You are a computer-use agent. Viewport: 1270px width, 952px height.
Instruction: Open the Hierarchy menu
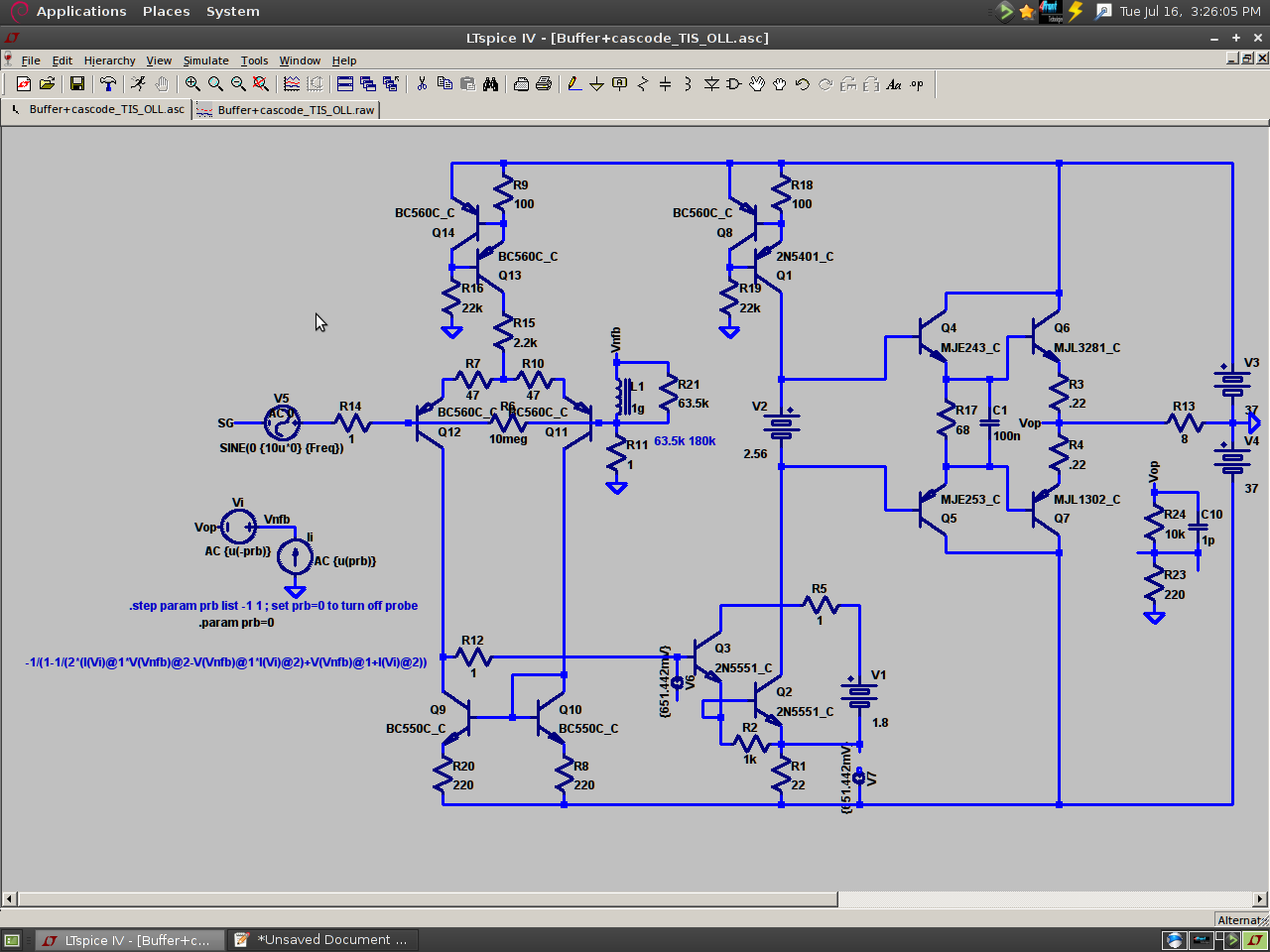pos(109,60)
